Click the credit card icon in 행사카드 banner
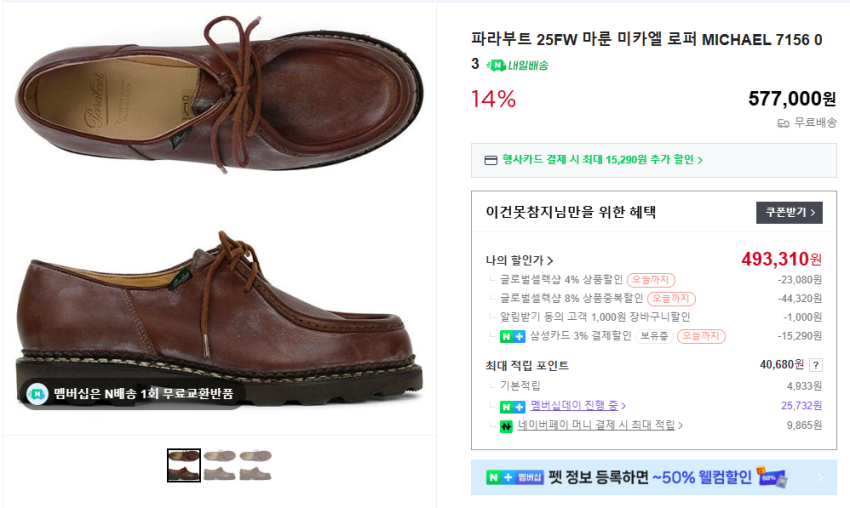The width and height of the screenshot is (850, 508). point(490,160)
